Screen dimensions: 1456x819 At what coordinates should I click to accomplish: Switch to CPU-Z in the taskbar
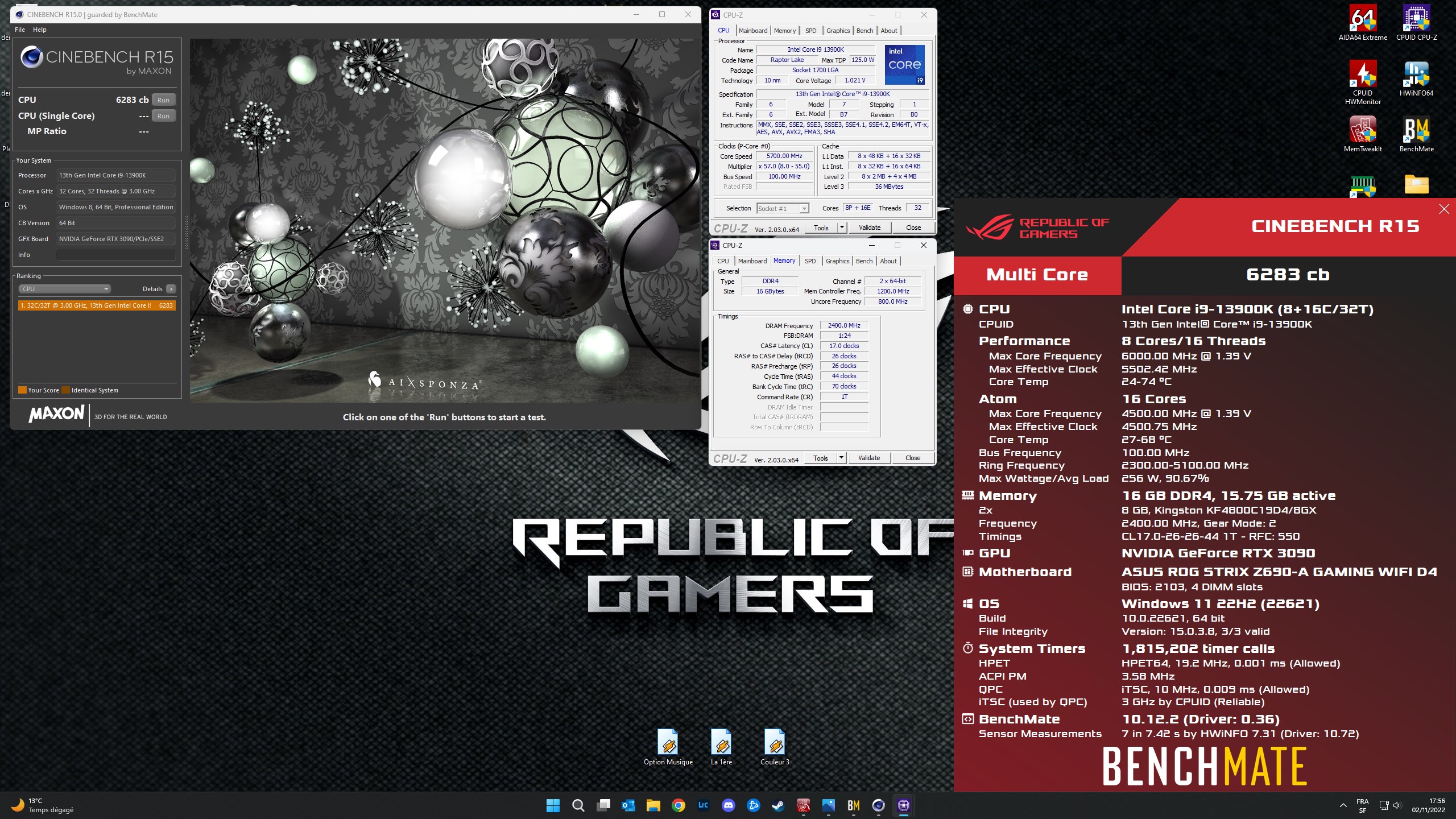pos(903,805)
